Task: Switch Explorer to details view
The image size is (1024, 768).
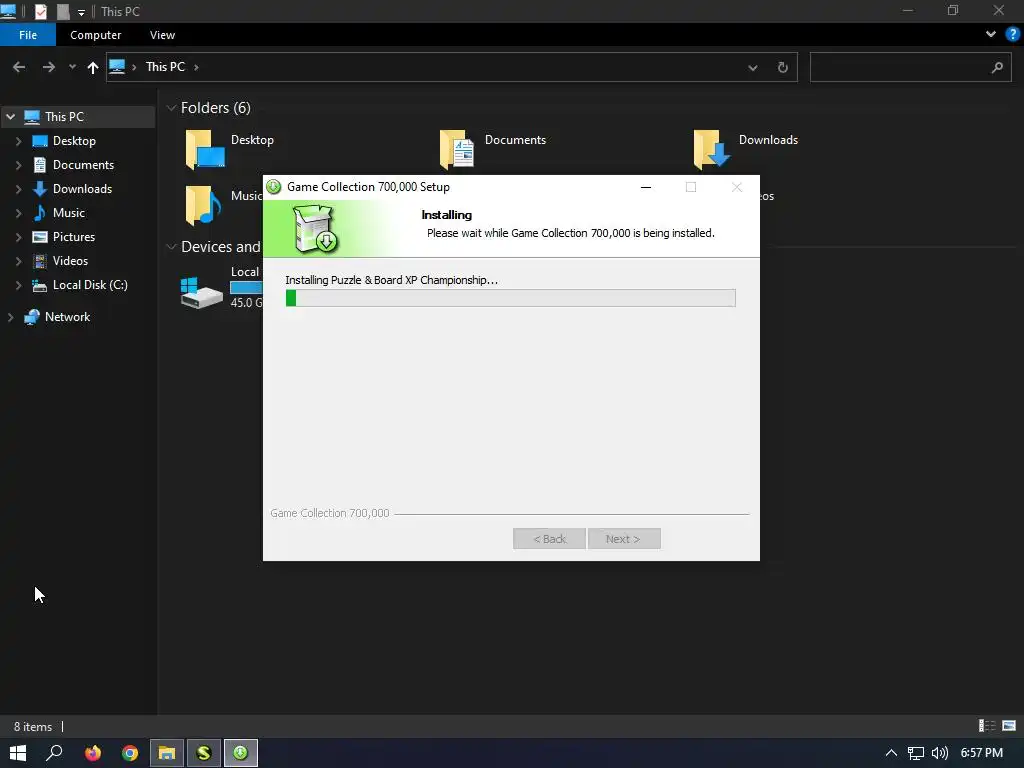Action: pos(986,726)
